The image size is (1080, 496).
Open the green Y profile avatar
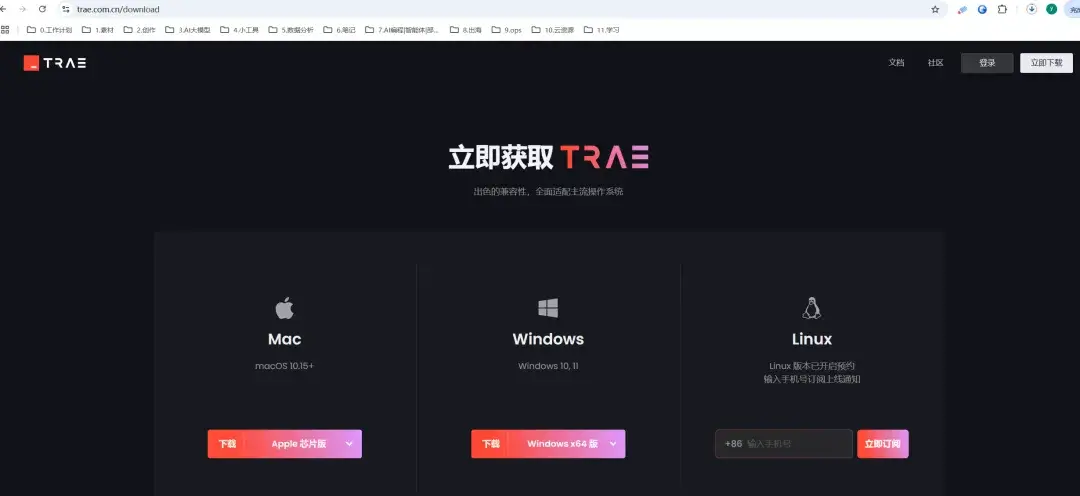coord(1051,9)
